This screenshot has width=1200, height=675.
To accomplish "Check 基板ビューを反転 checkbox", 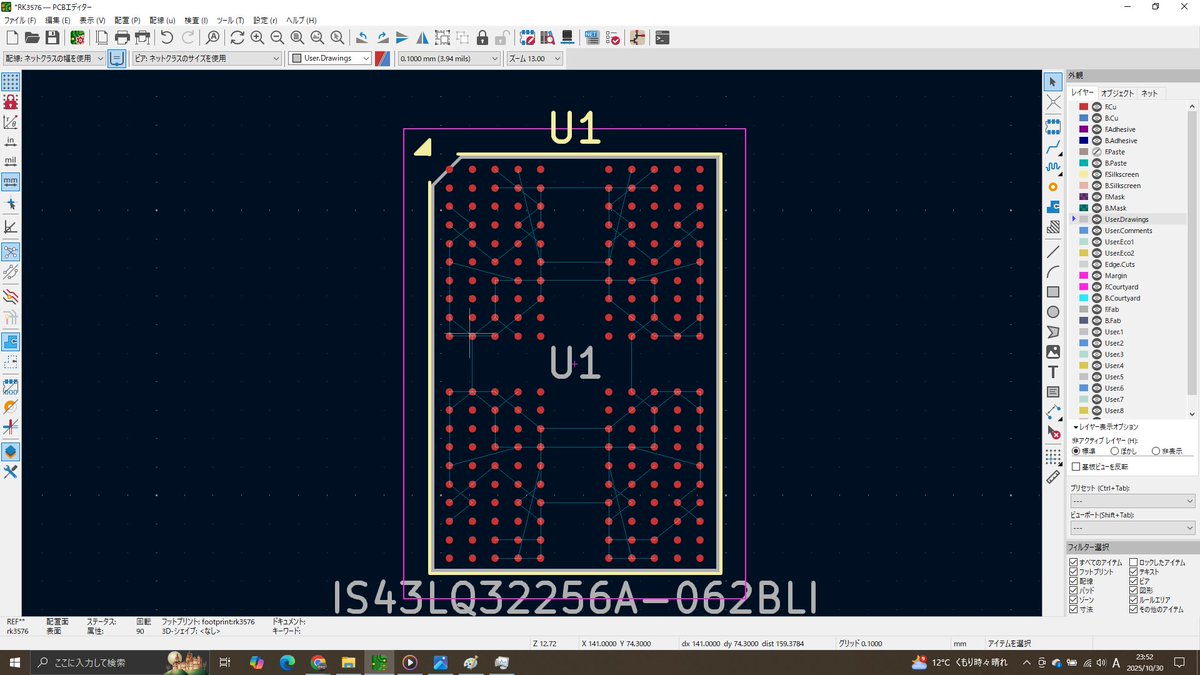I will [1076, 466].
